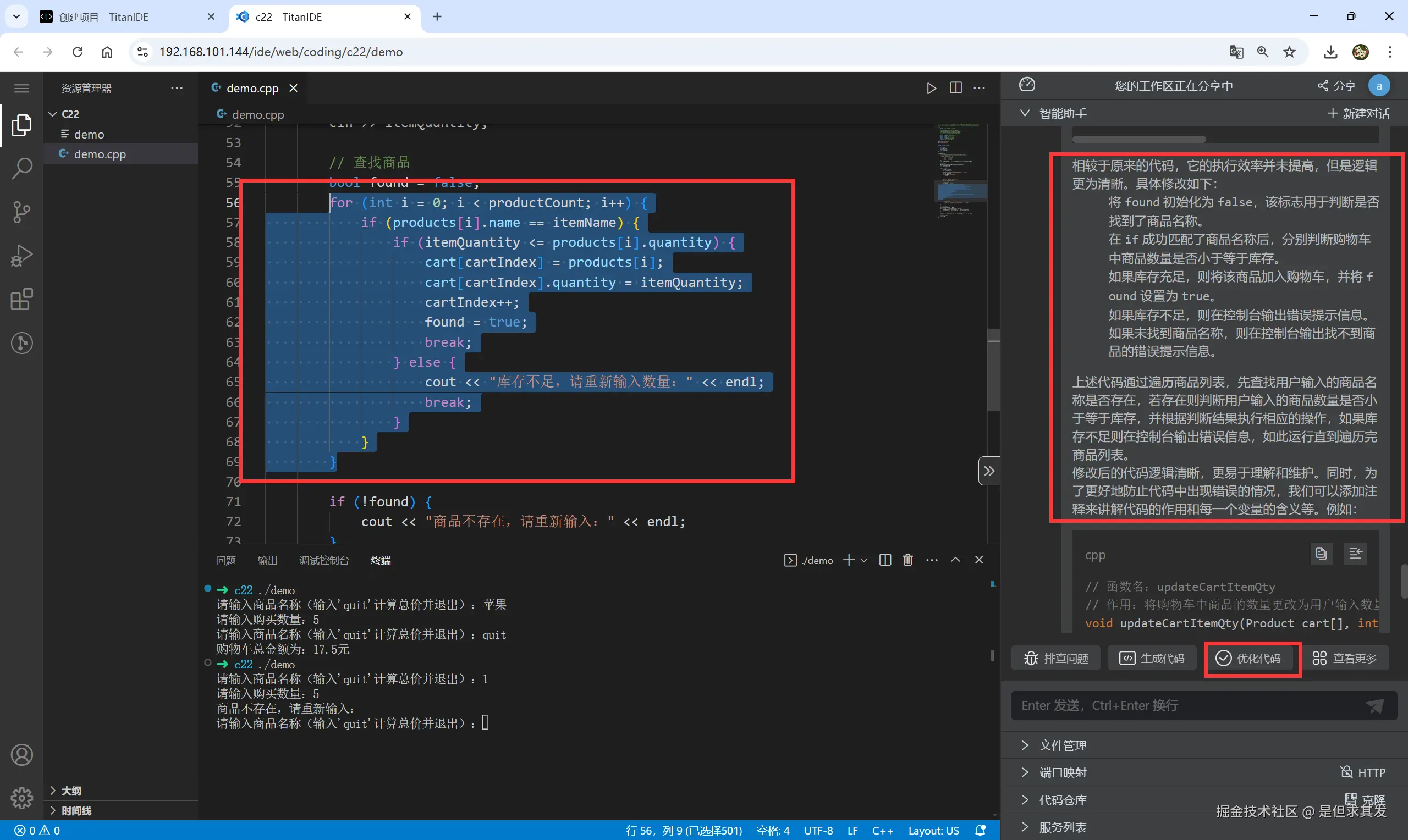Open Run and Debug view icon
1408x840 pixels.
[21, 255]
